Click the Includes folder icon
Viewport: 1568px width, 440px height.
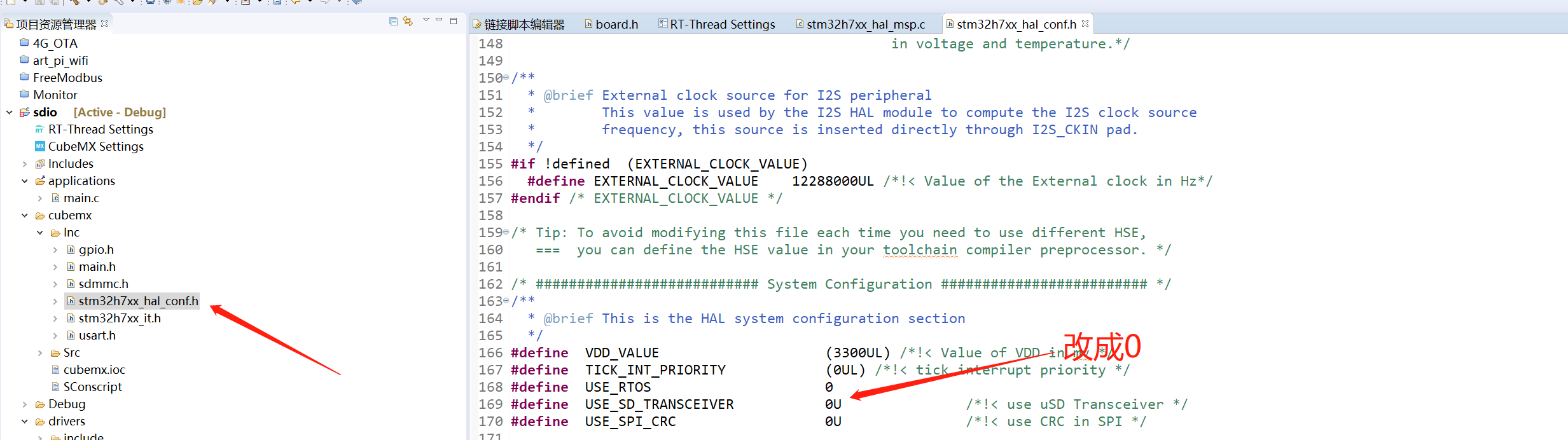point(39,163)
